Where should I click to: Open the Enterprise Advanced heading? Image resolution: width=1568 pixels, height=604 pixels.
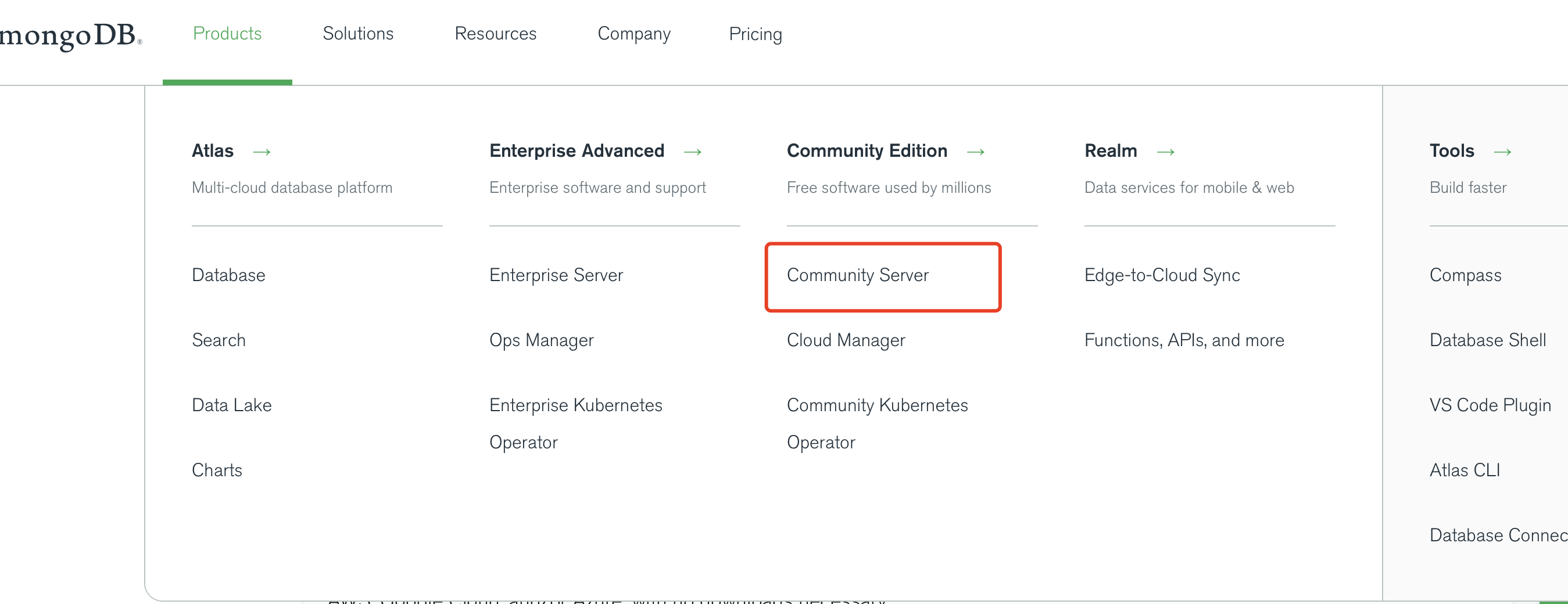577,150
